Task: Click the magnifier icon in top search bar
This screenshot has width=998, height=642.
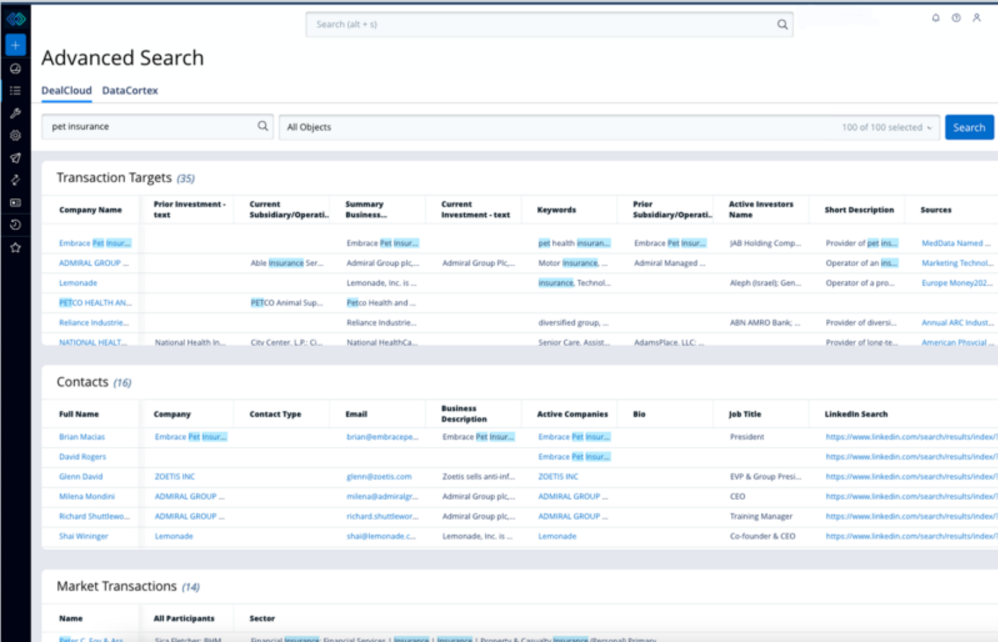Action: click(x=782, y=25)
